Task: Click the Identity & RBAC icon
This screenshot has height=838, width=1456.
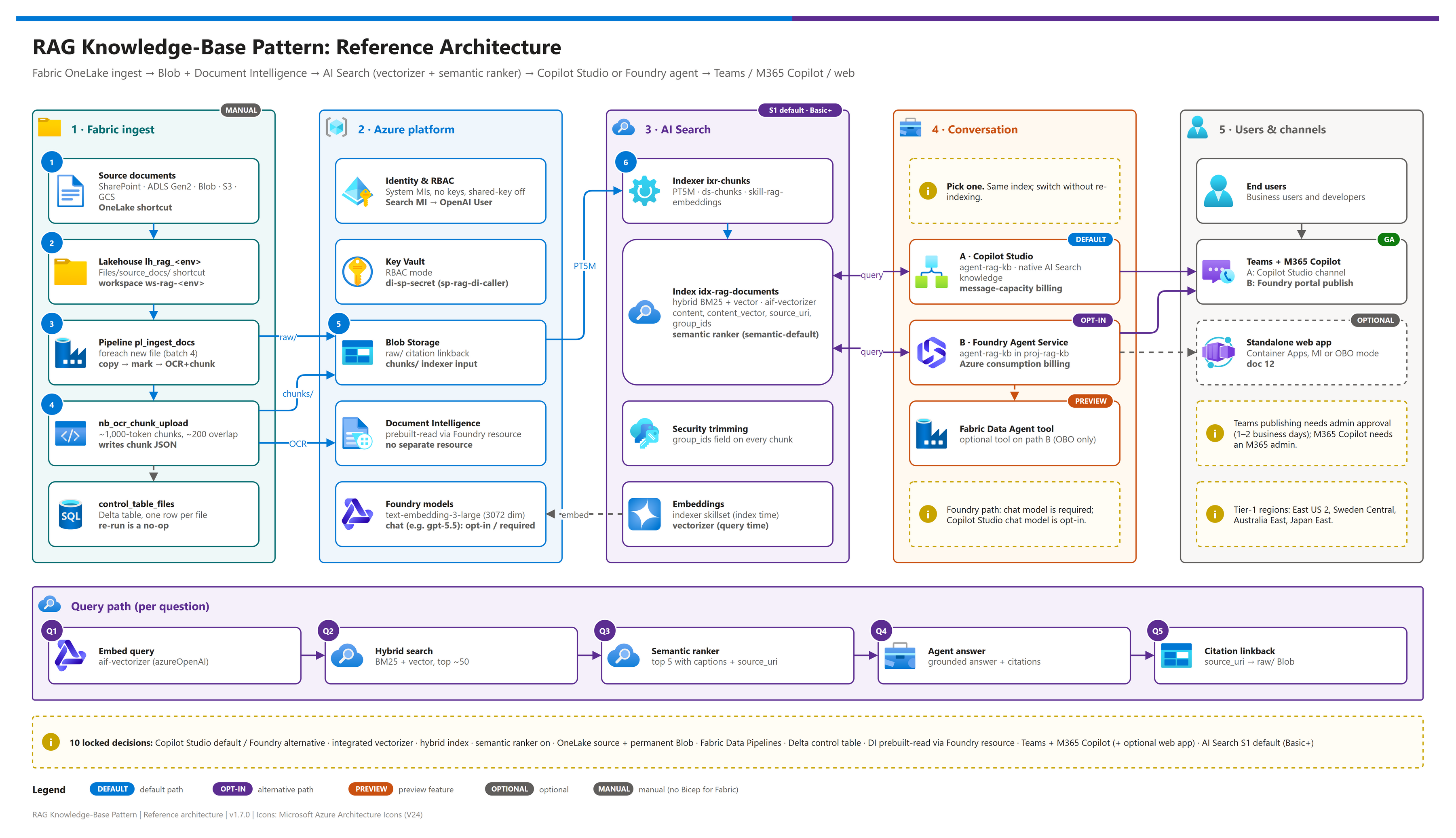Action: pos(357,192)
